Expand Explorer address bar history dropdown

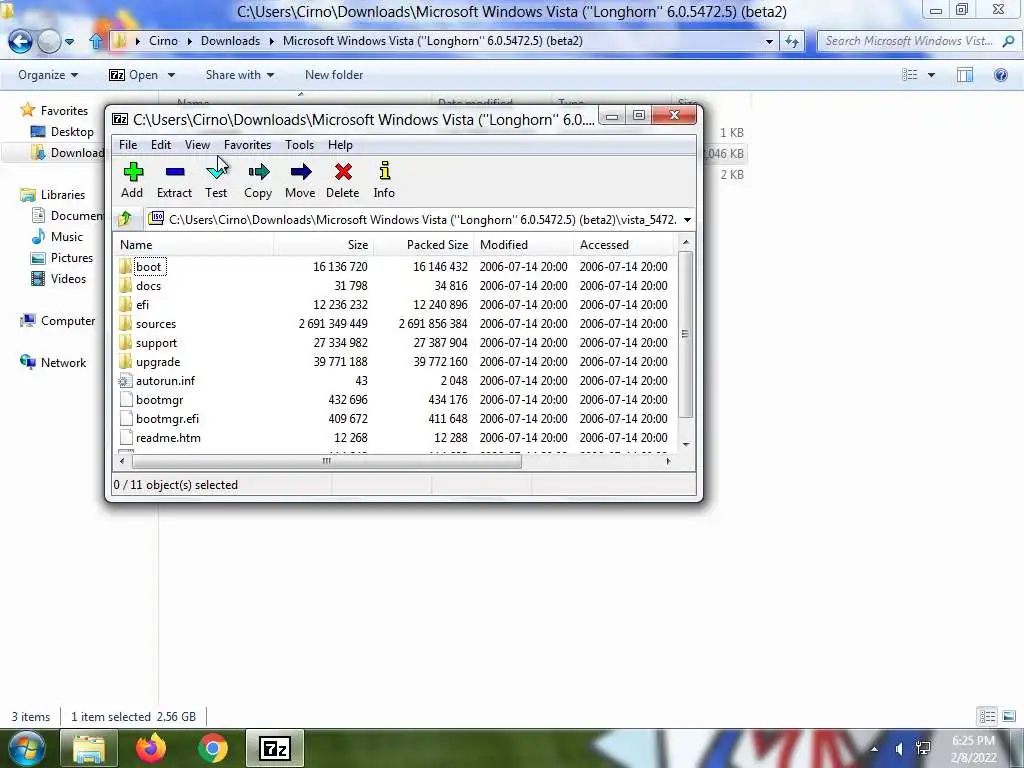point(769,42)
